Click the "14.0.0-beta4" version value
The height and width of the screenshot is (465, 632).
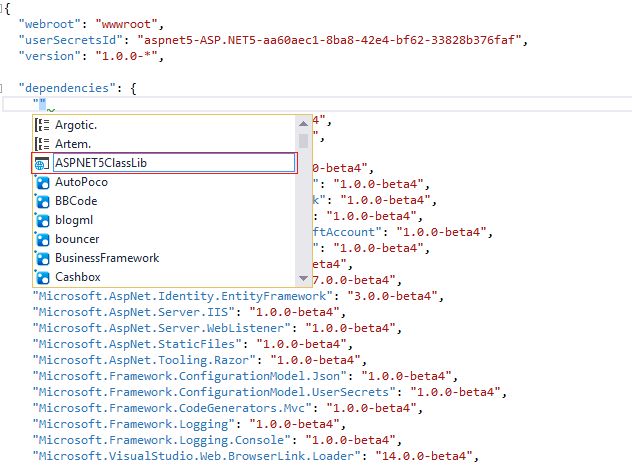[x=424, y=456]
